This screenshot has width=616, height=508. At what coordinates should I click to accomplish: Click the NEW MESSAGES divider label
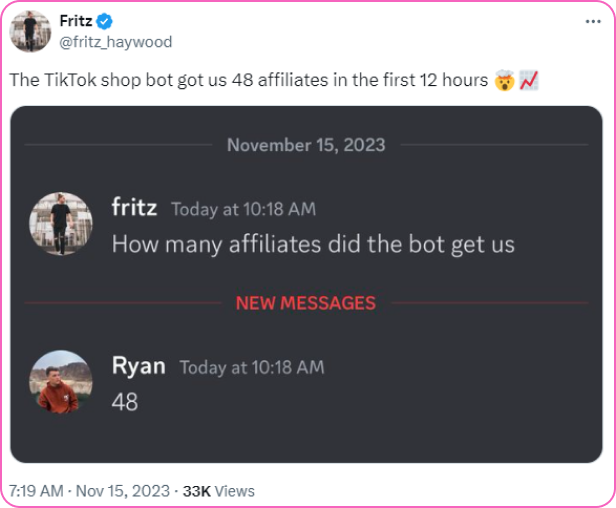306,302
